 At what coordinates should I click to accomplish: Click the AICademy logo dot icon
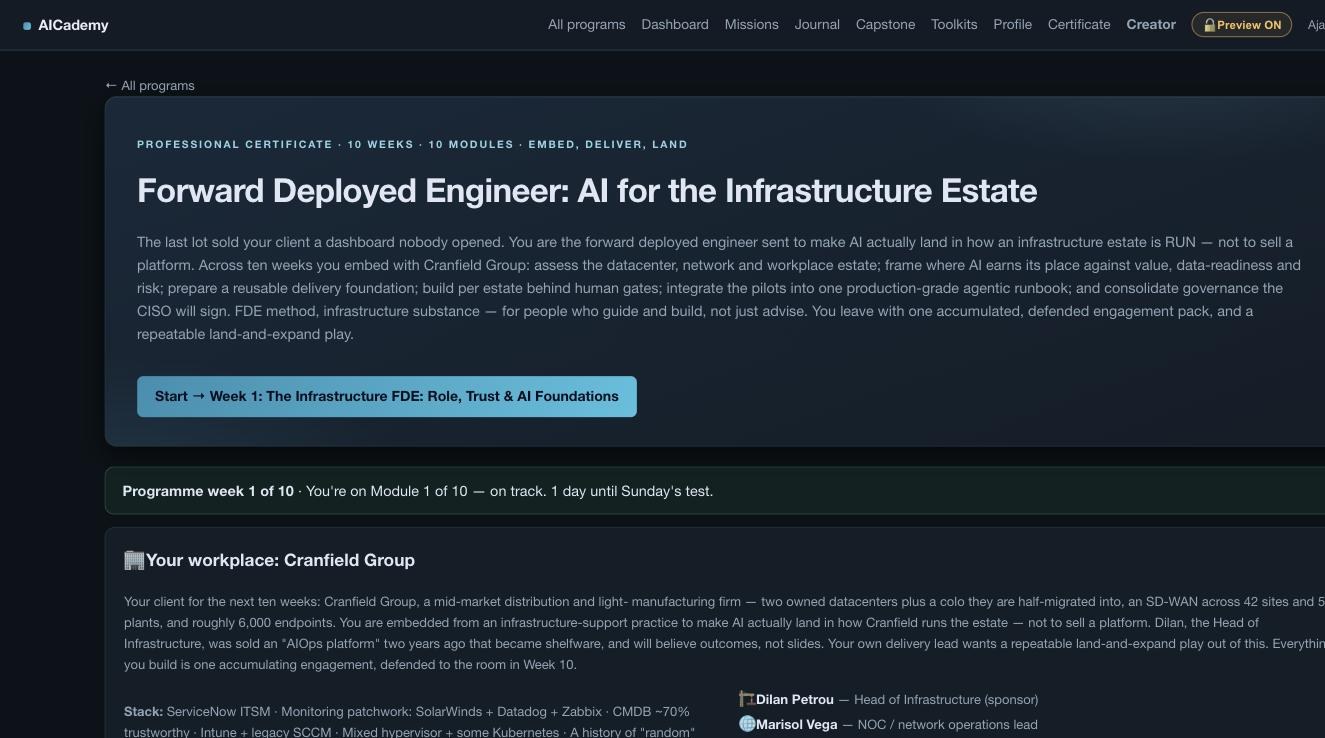click(27, 26)
